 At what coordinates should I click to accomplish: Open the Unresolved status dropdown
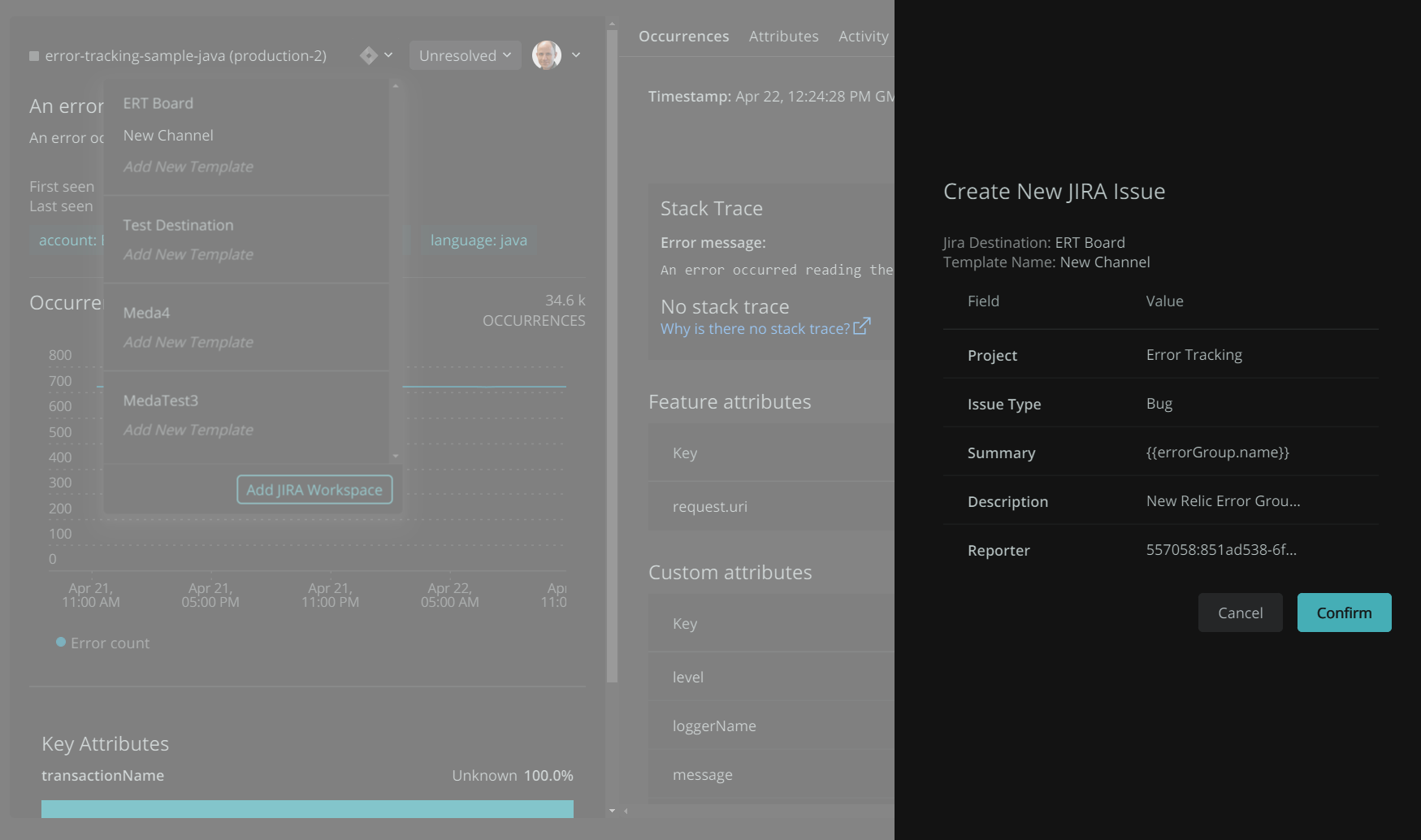click(x=465, y=55)
